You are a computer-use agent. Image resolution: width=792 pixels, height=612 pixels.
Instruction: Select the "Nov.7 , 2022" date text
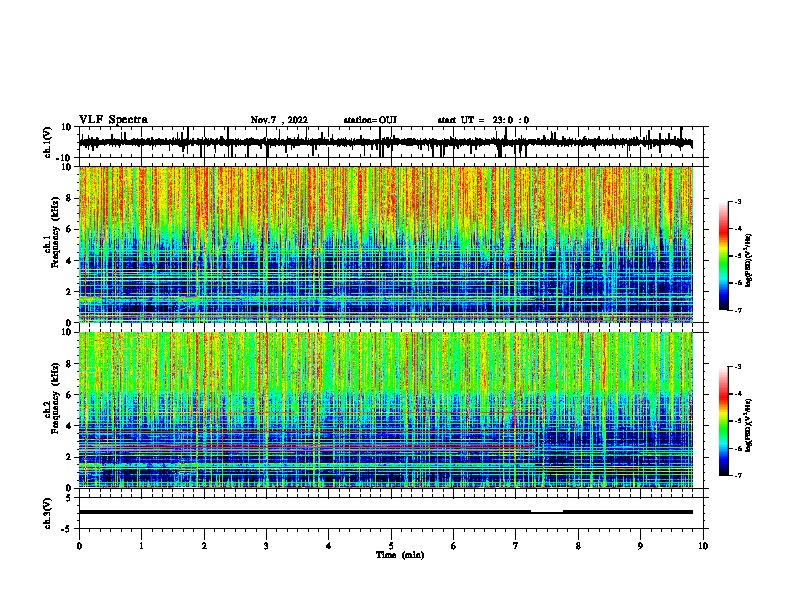279,120
